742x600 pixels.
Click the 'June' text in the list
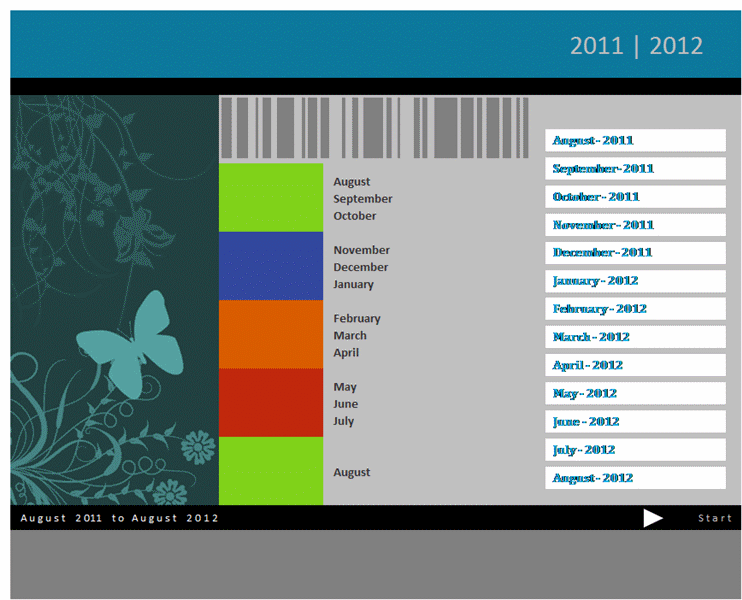[x=345, y=404]
